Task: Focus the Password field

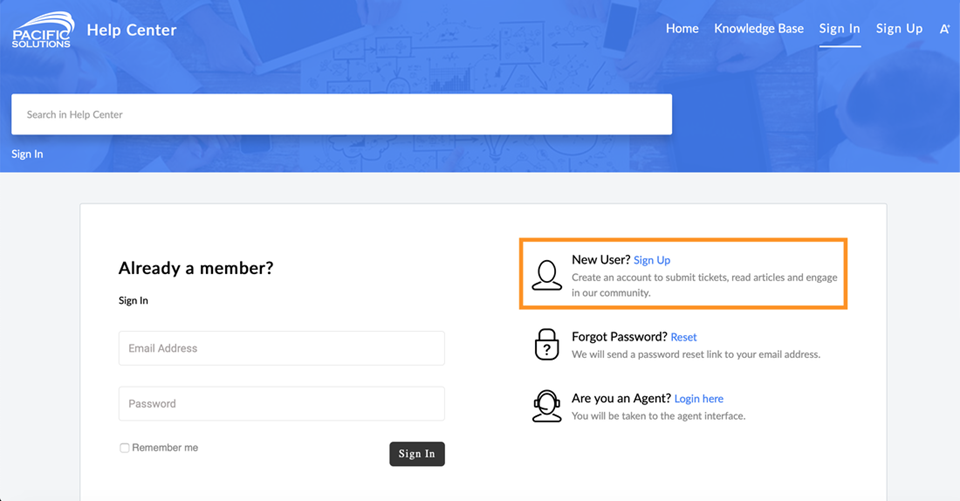Action: coord(282,404)
